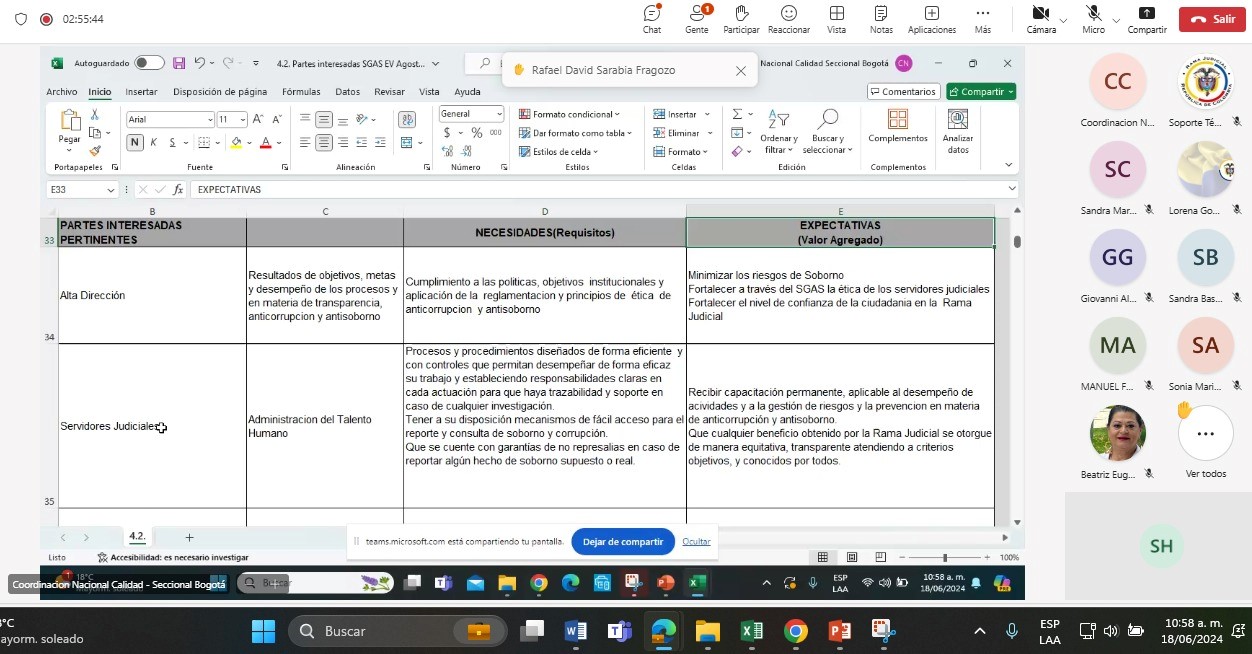The image size is (1252, 654).
Task: Apply the red font color
Action: (x=265, y=143)
